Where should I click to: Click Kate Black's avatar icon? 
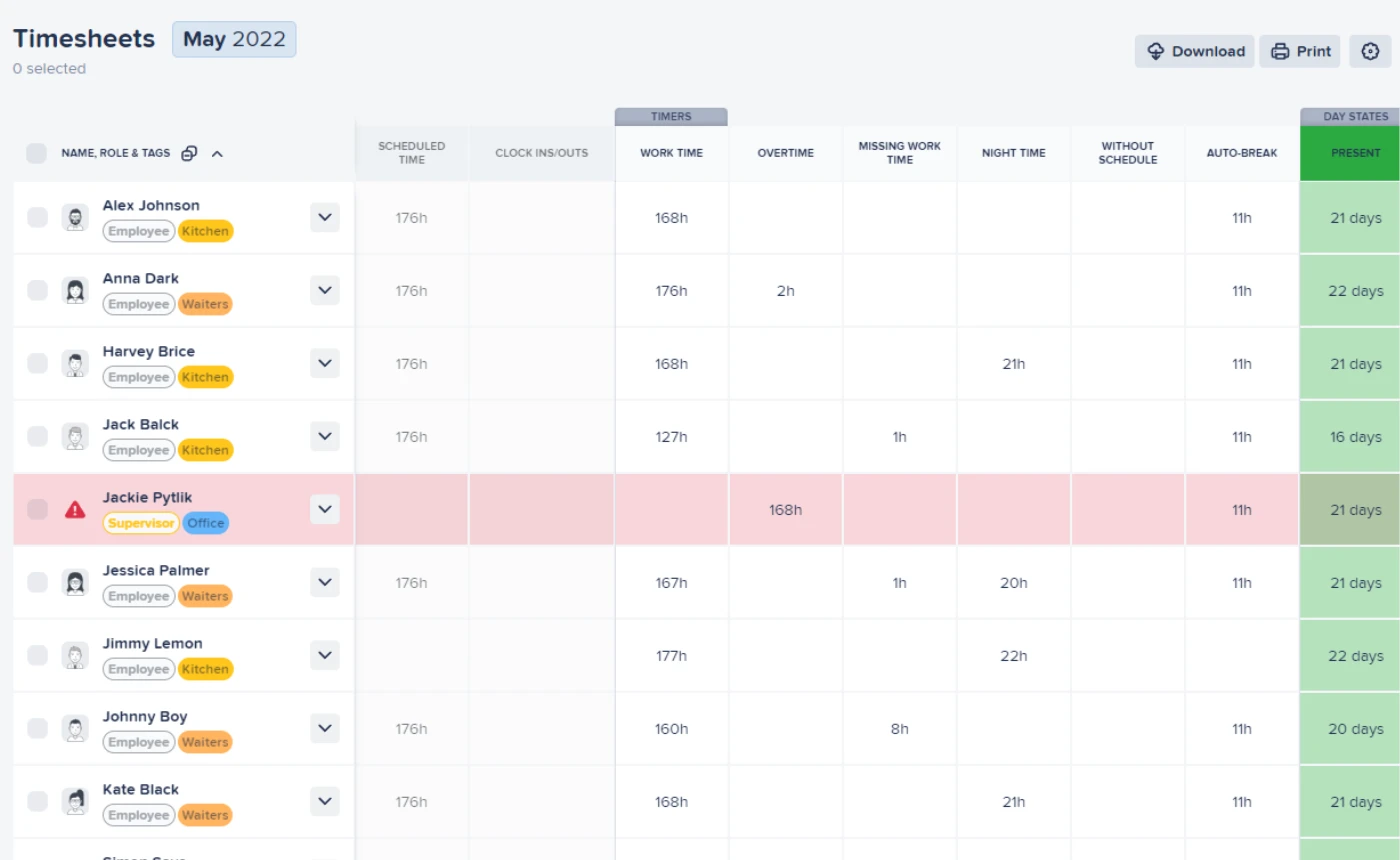point(75,802)
